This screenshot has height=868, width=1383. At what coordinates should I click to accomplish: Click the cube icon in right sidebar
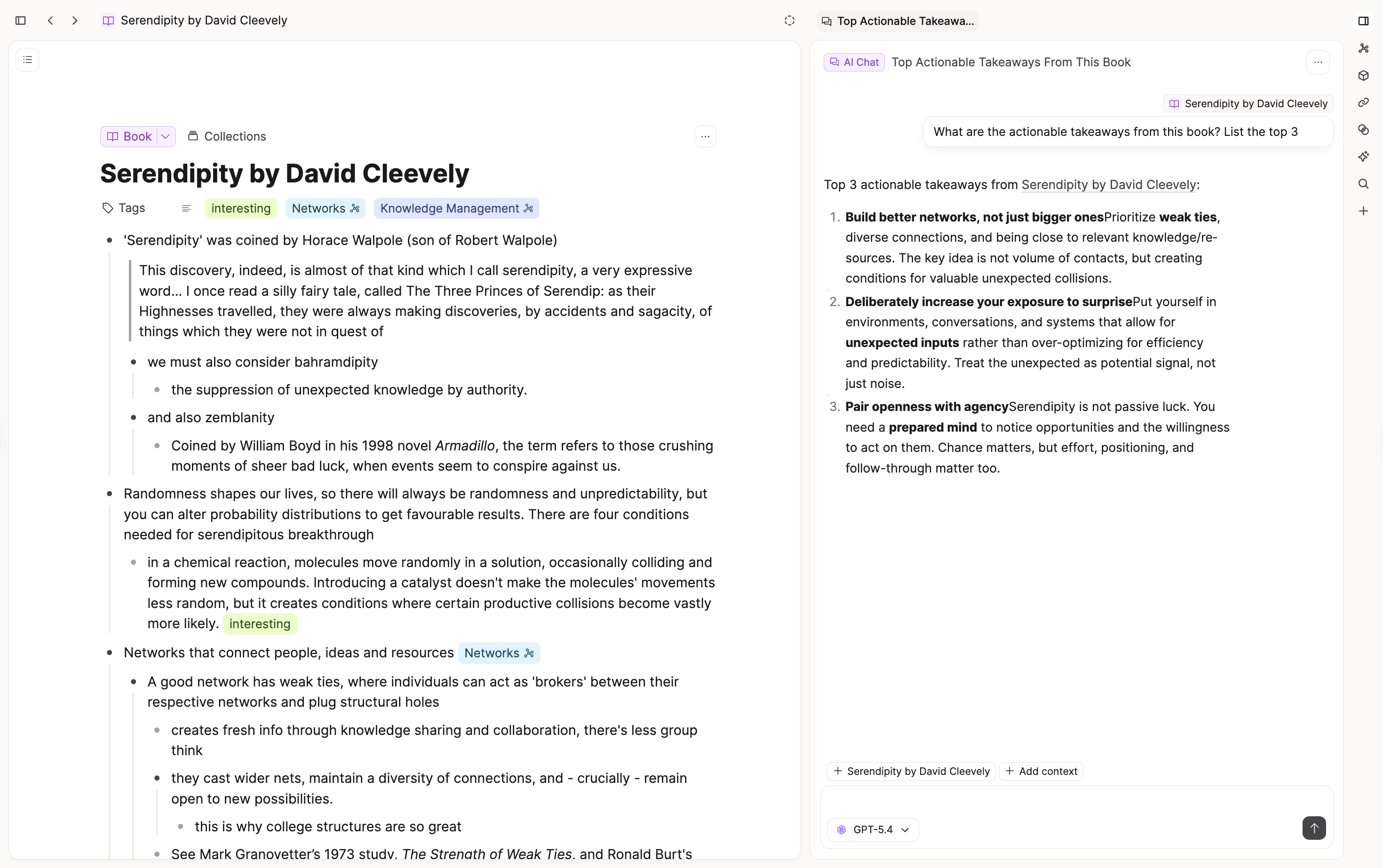pyautogui.click(x=1363, y=75)
